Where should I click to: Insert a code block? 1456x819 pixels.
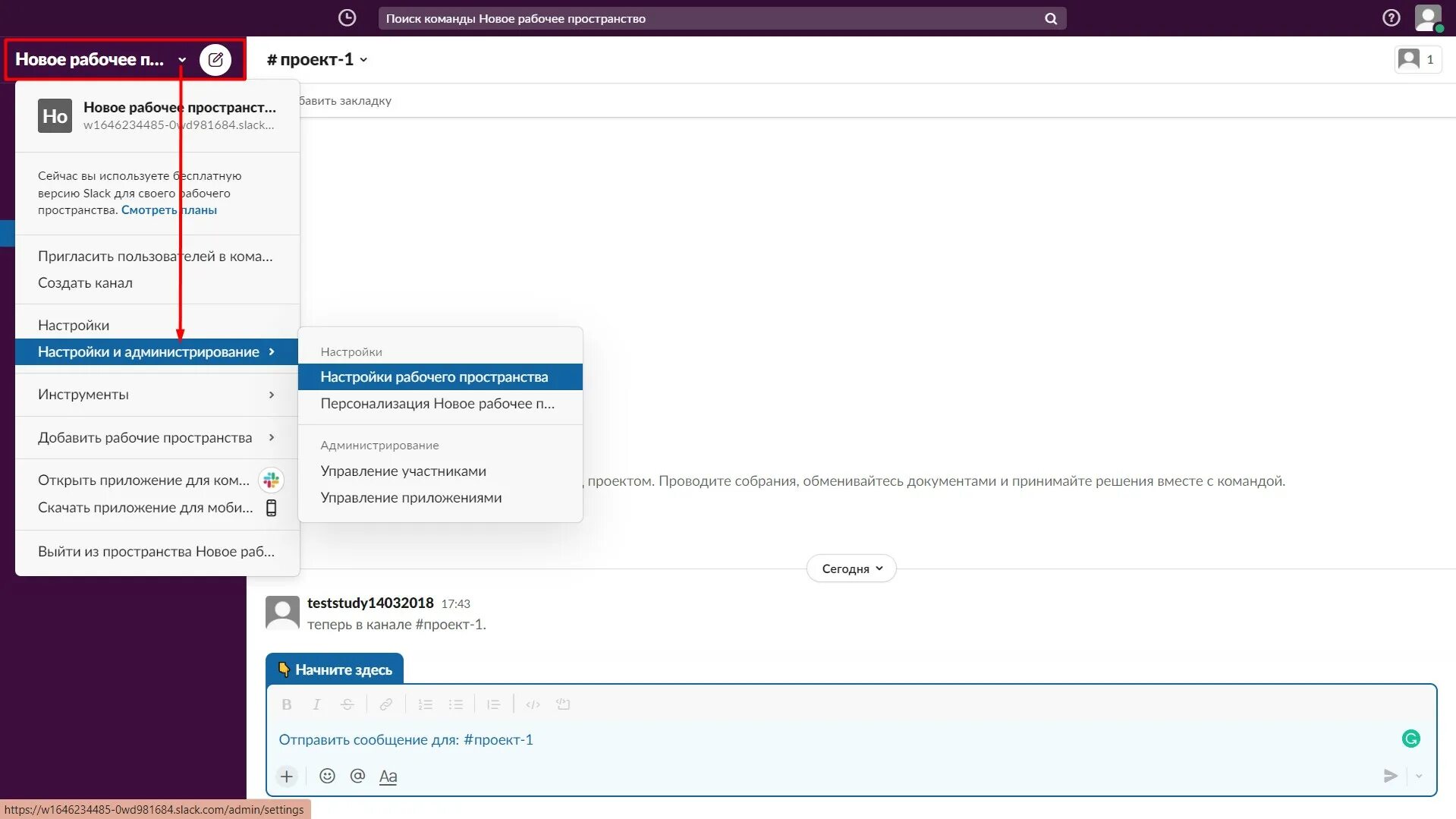pos(563,704)
